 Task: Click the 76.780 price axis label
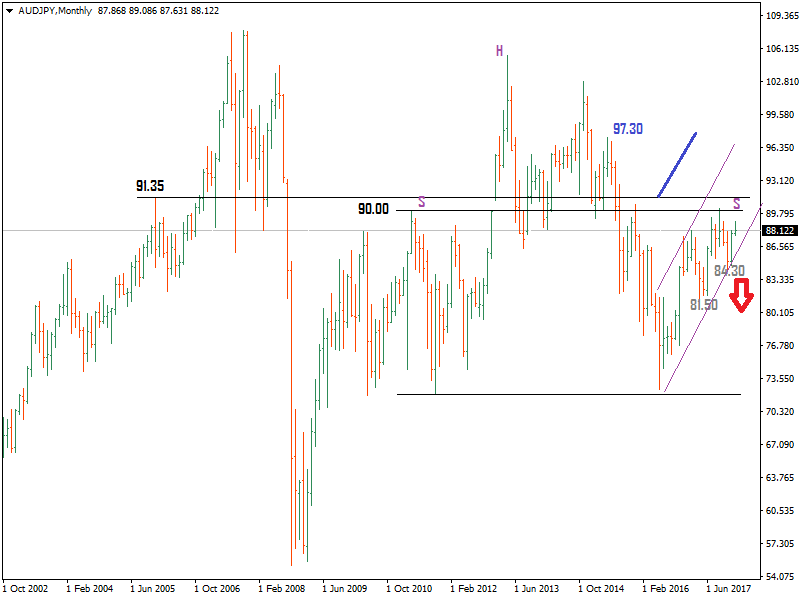[780, 345]
